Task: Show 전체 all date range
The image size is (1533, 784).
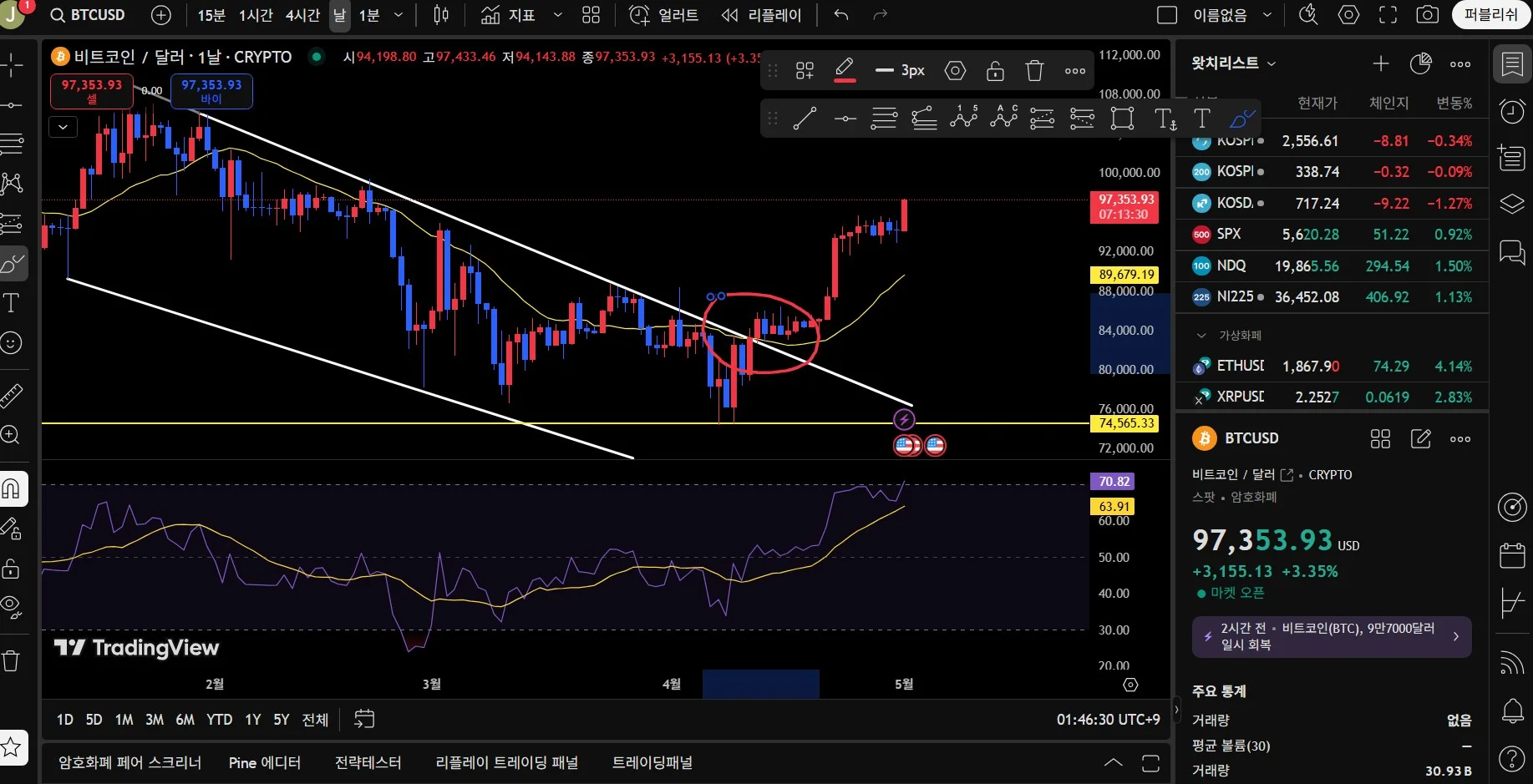Action: point(315,720)
